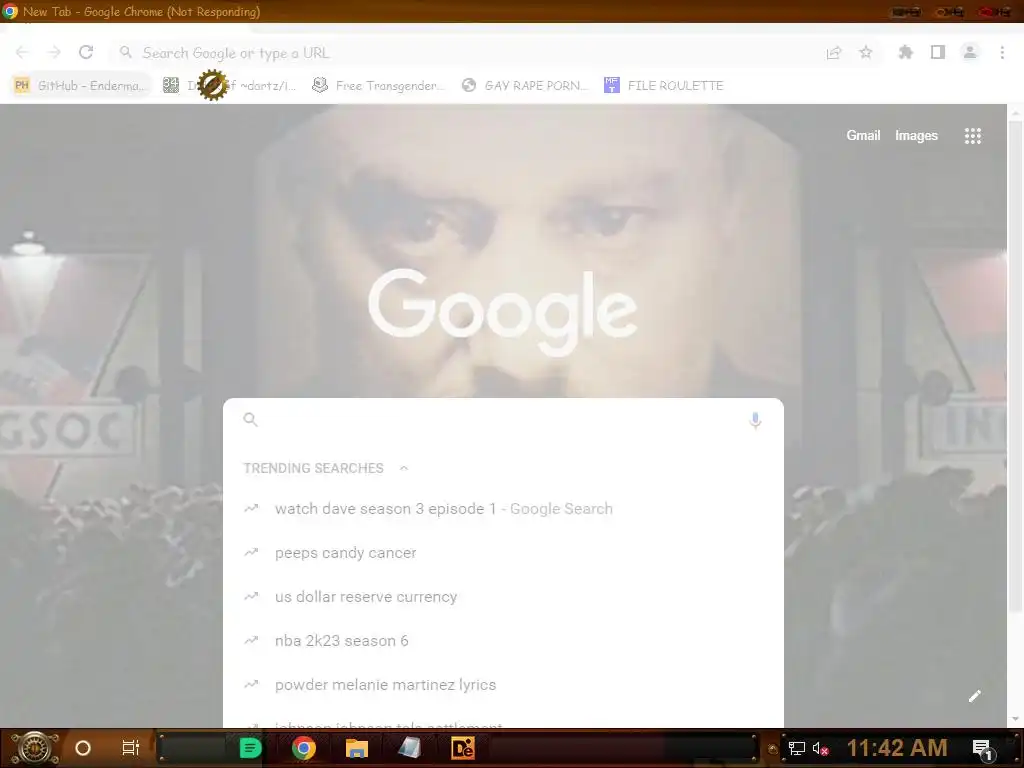Screen dimensions: 1024x768
Task: Show the Chrome side panel
Action: pos(938,52)
